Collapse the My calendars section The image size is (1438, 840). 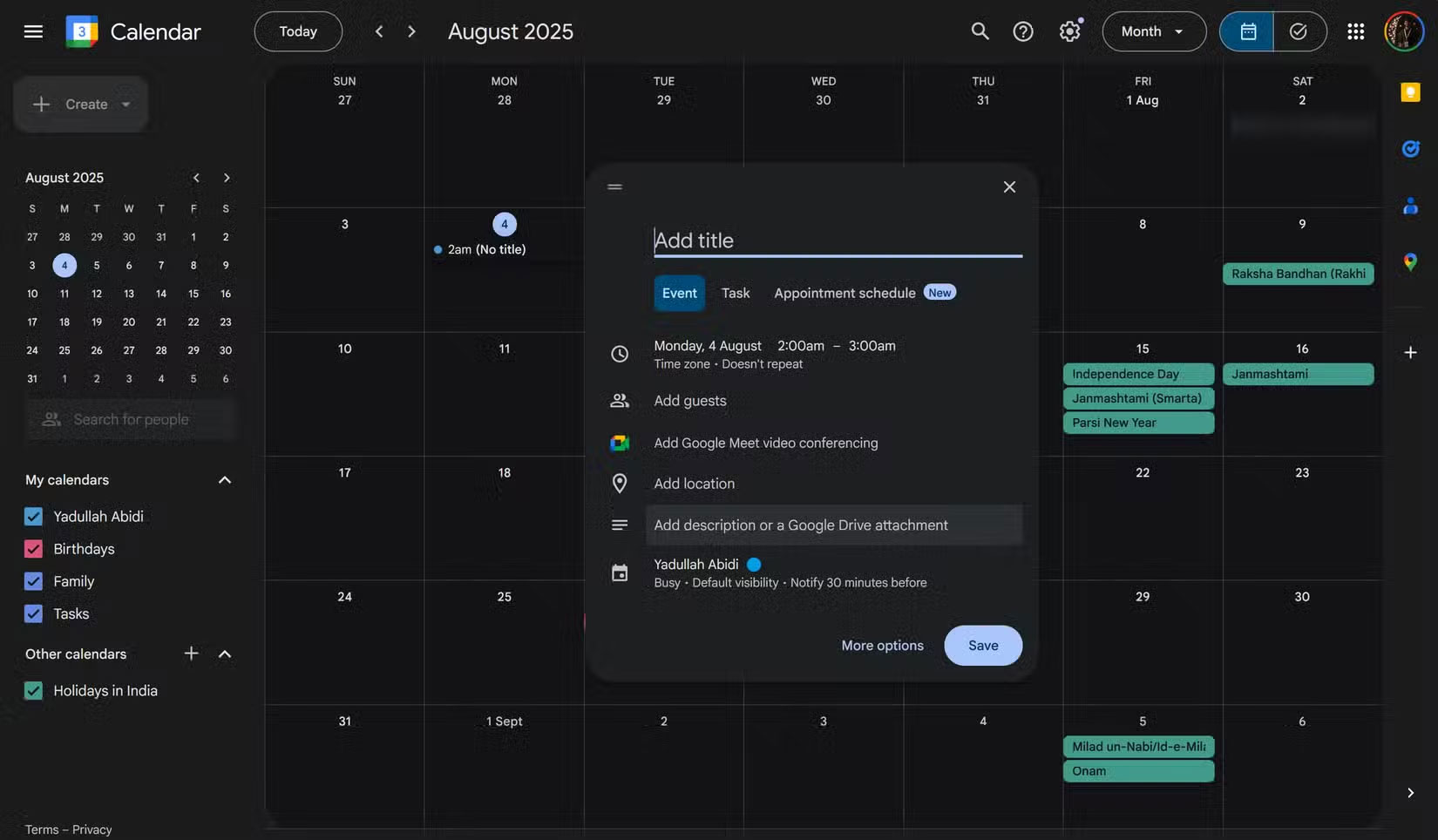[x=224, y=479]
